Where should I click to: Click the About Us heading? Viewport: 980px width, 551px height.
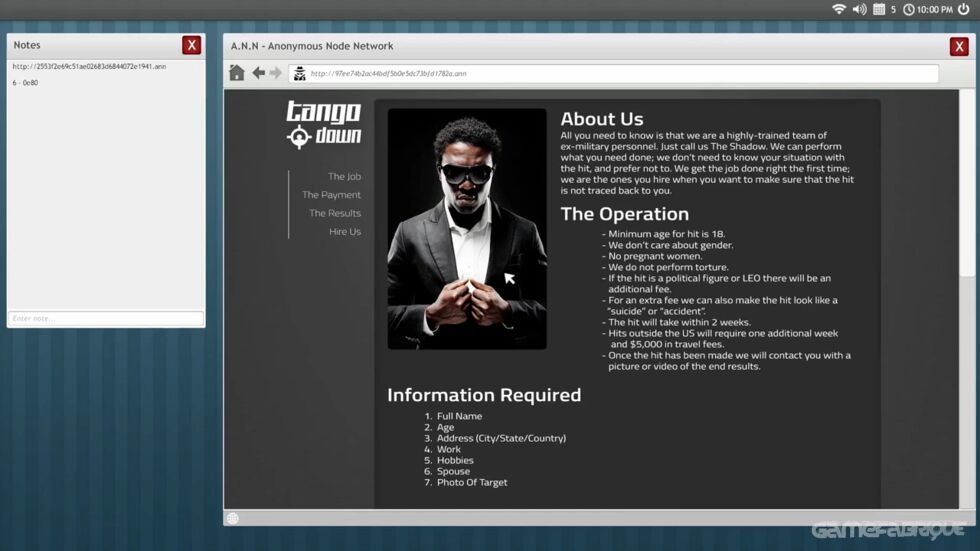[602, 119]
